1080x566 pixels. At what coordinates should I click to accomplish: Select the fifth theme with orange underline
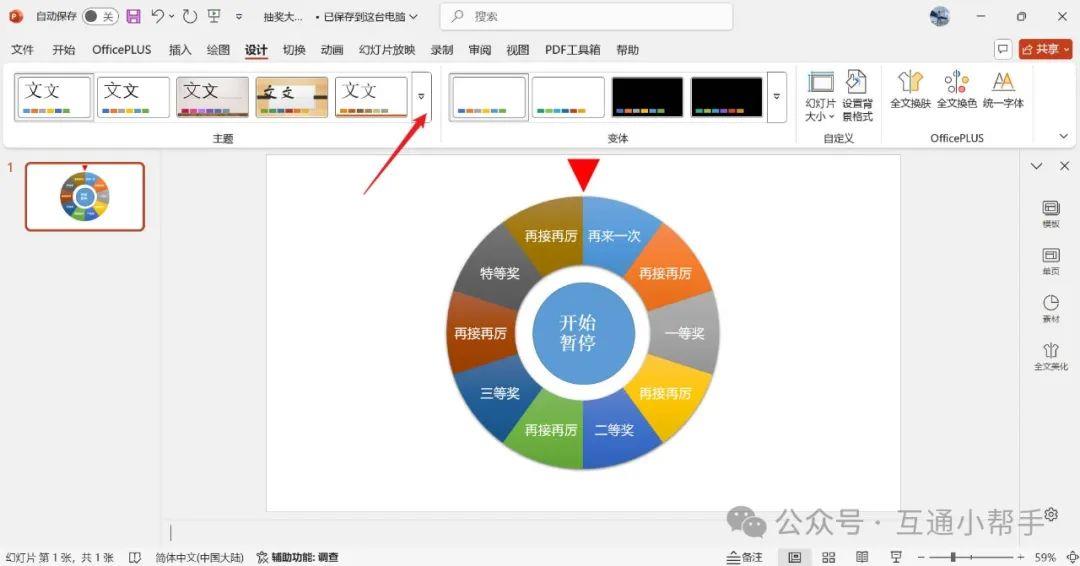click(x=371, y=97)
